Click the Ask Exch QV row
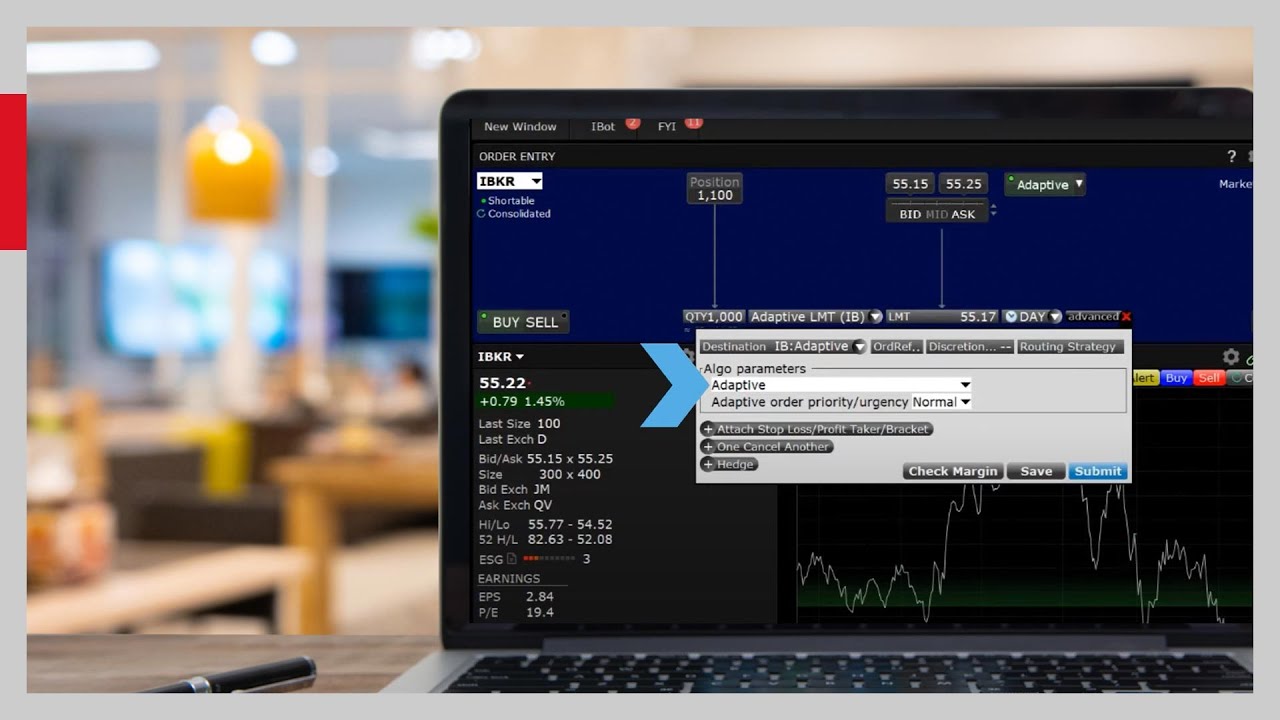The height and width of the screenshot is (720, 1280). (x=515, y=505)
